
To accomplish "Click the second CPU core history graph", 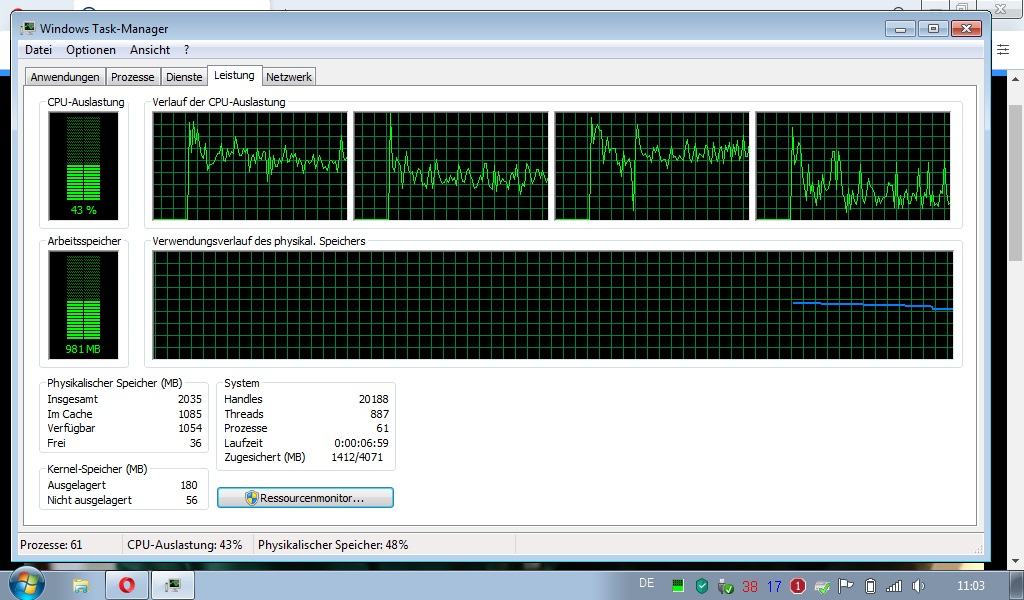I will 451,166.
